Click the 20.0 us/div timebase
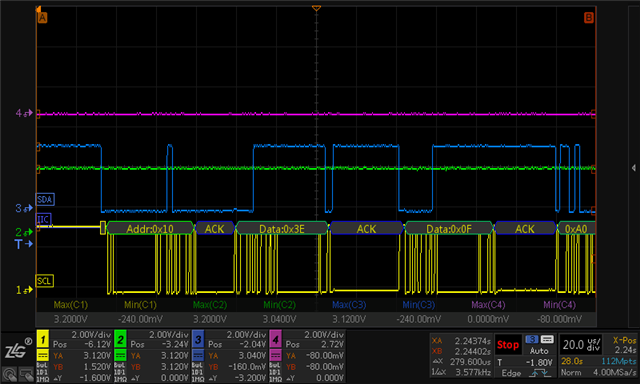The height and width of the screenshot is (384, 640). click(582, 345)
